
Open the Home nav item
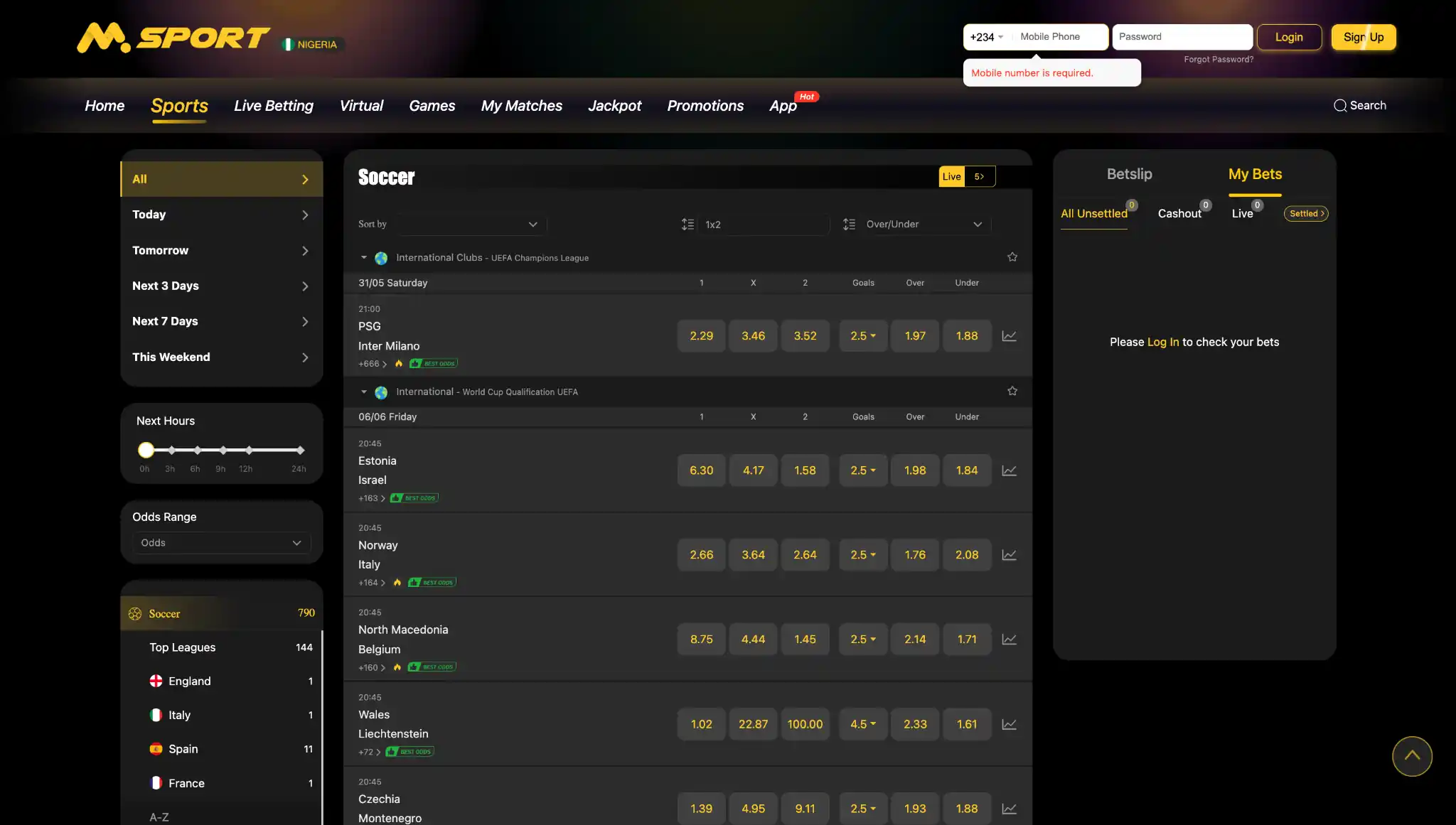click(105, 106)
